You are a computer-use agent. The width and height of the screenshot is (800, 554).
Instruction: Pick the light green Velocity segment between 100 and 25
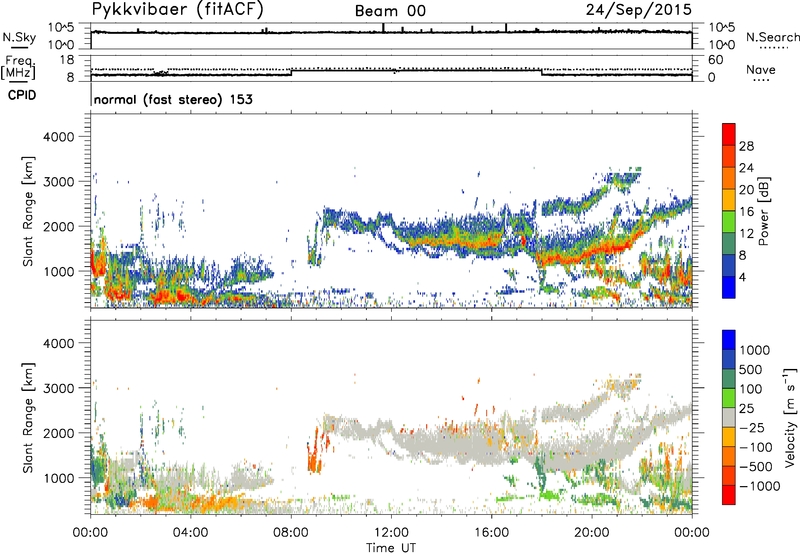pos(729,398)
